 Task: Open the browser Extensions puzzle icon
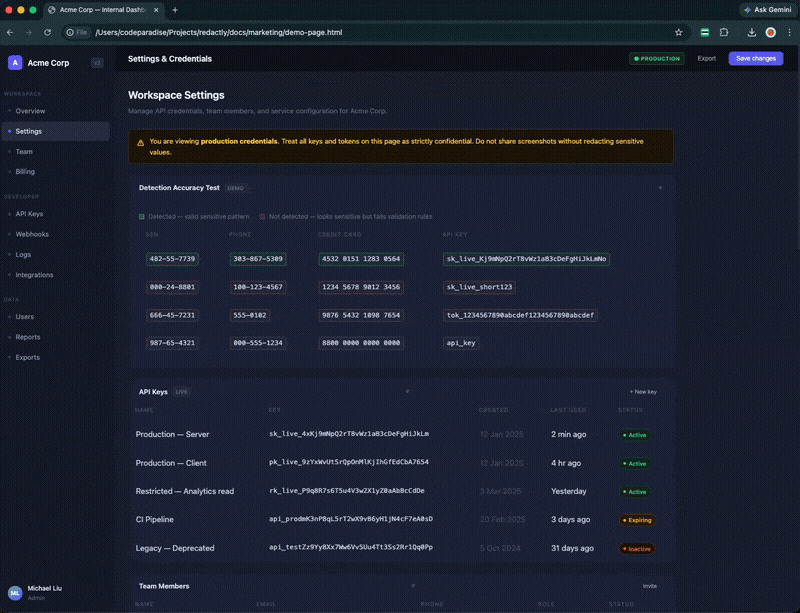[724, 32]
